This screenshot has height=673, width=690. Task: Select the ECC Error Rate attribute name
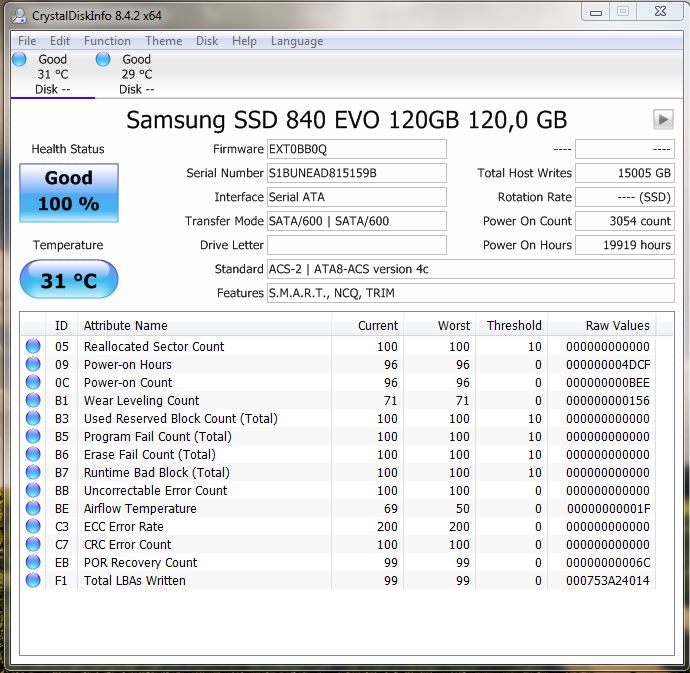point(124,526)
